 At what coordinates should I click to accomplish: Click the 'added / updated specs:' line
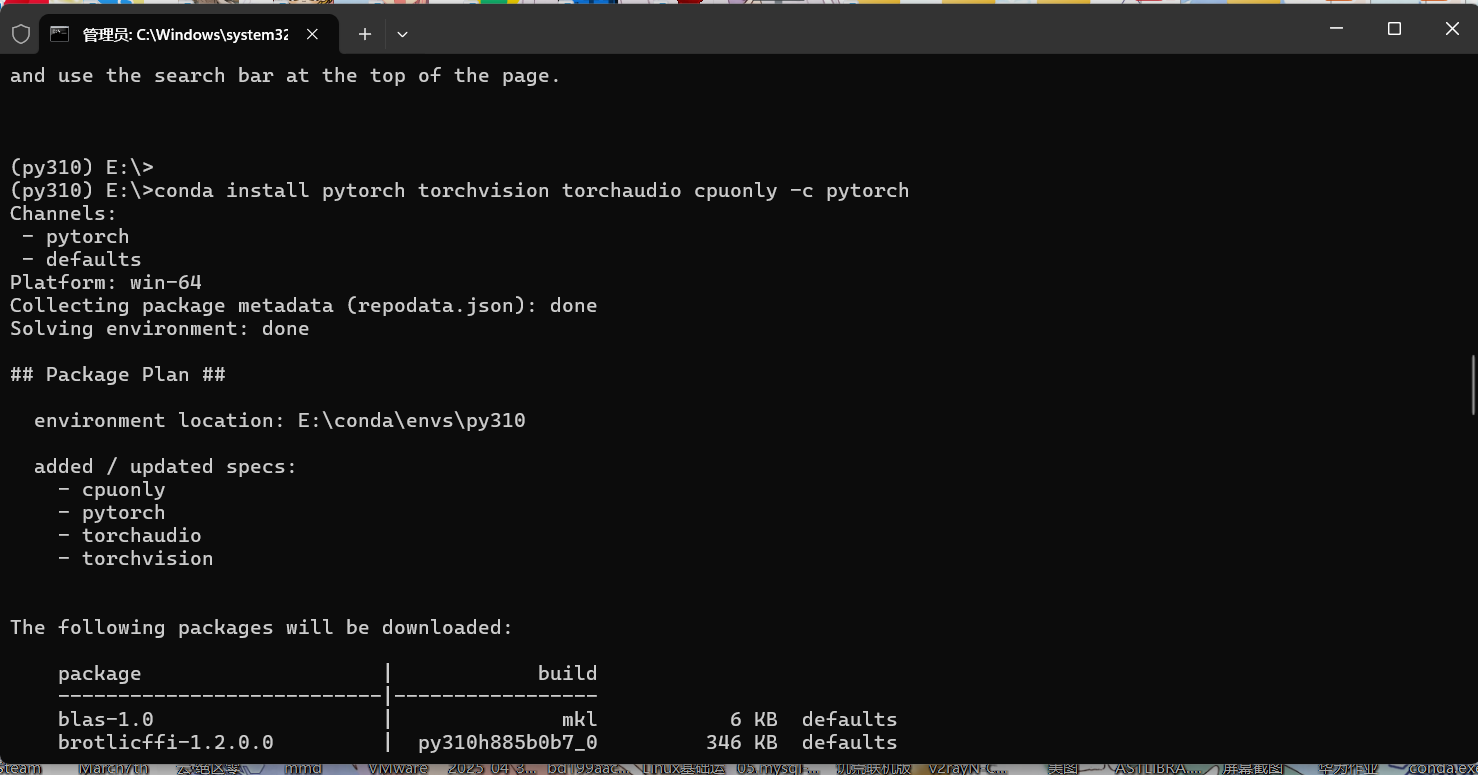point(166,466)
